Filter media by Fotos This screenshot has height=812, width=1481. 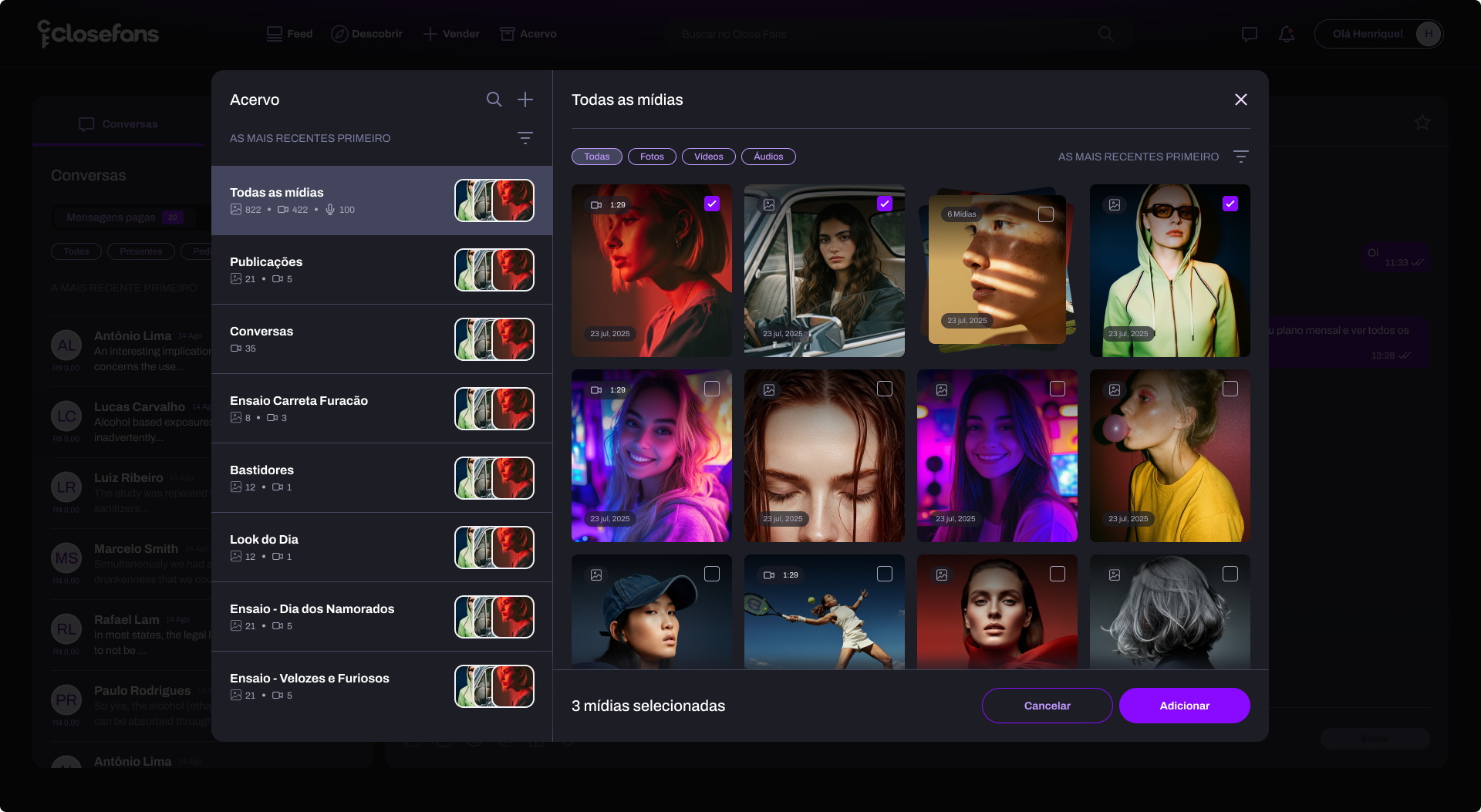pyautogui.click(x=652, y=157)
